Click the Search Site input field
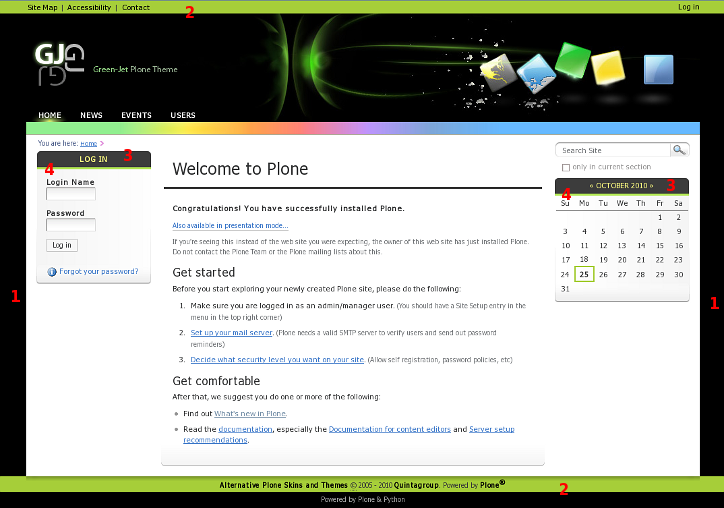Viewport: 724px width, 508px height. coord(613,150)
